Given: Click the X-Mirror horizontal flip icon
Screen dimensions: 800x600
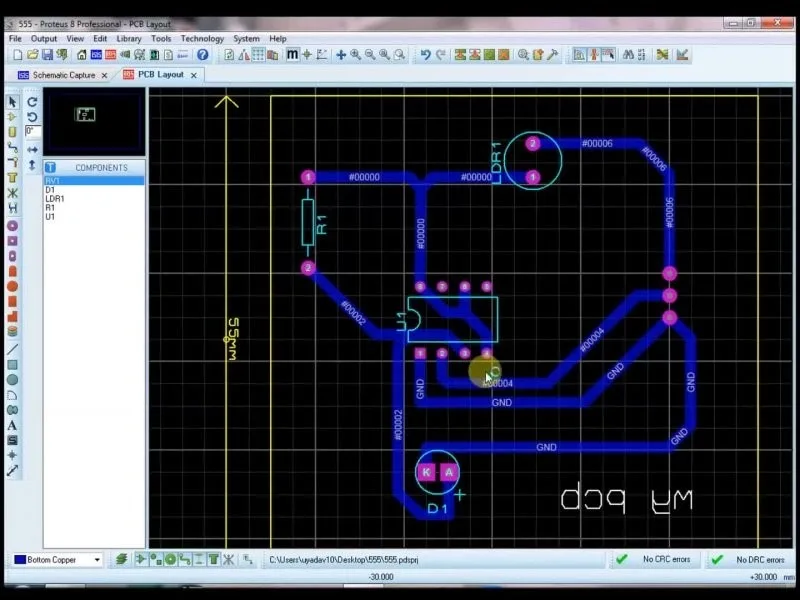Looking at the screenshot, I should click(32, 149).
